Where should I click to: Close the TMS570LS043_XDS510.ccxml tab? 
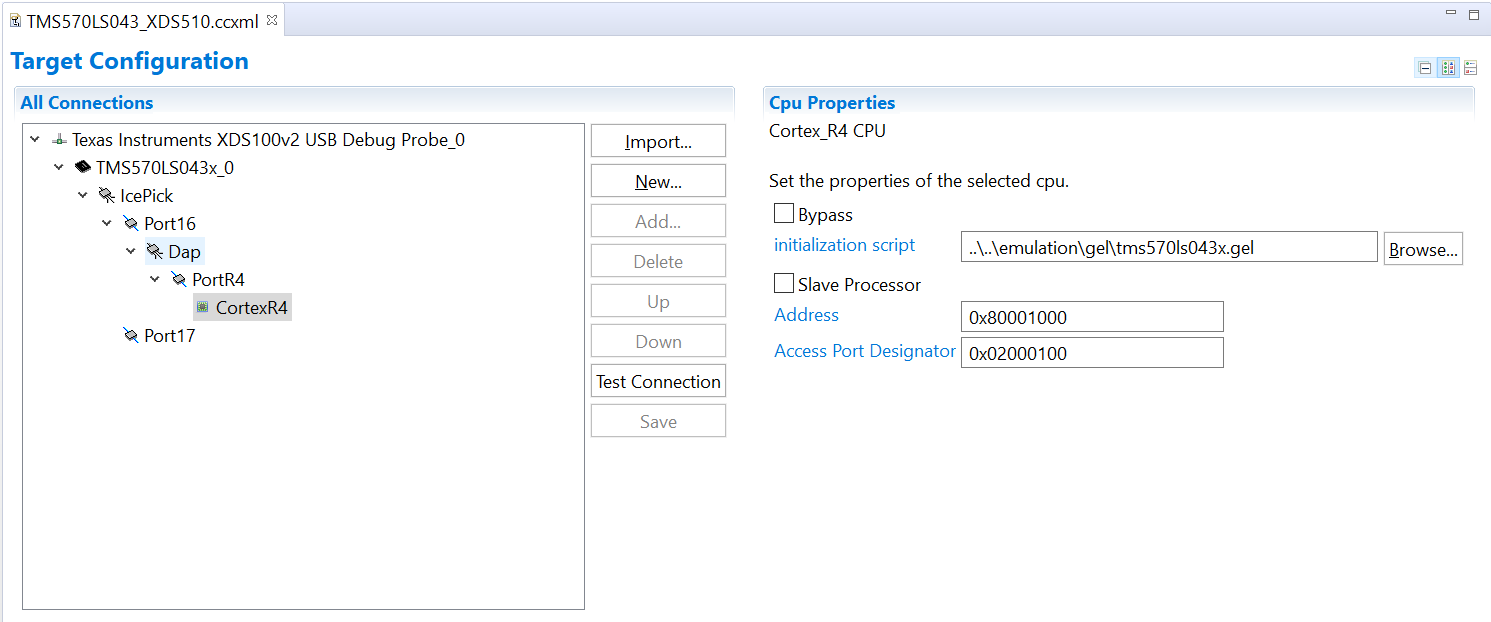click(272, 20)
